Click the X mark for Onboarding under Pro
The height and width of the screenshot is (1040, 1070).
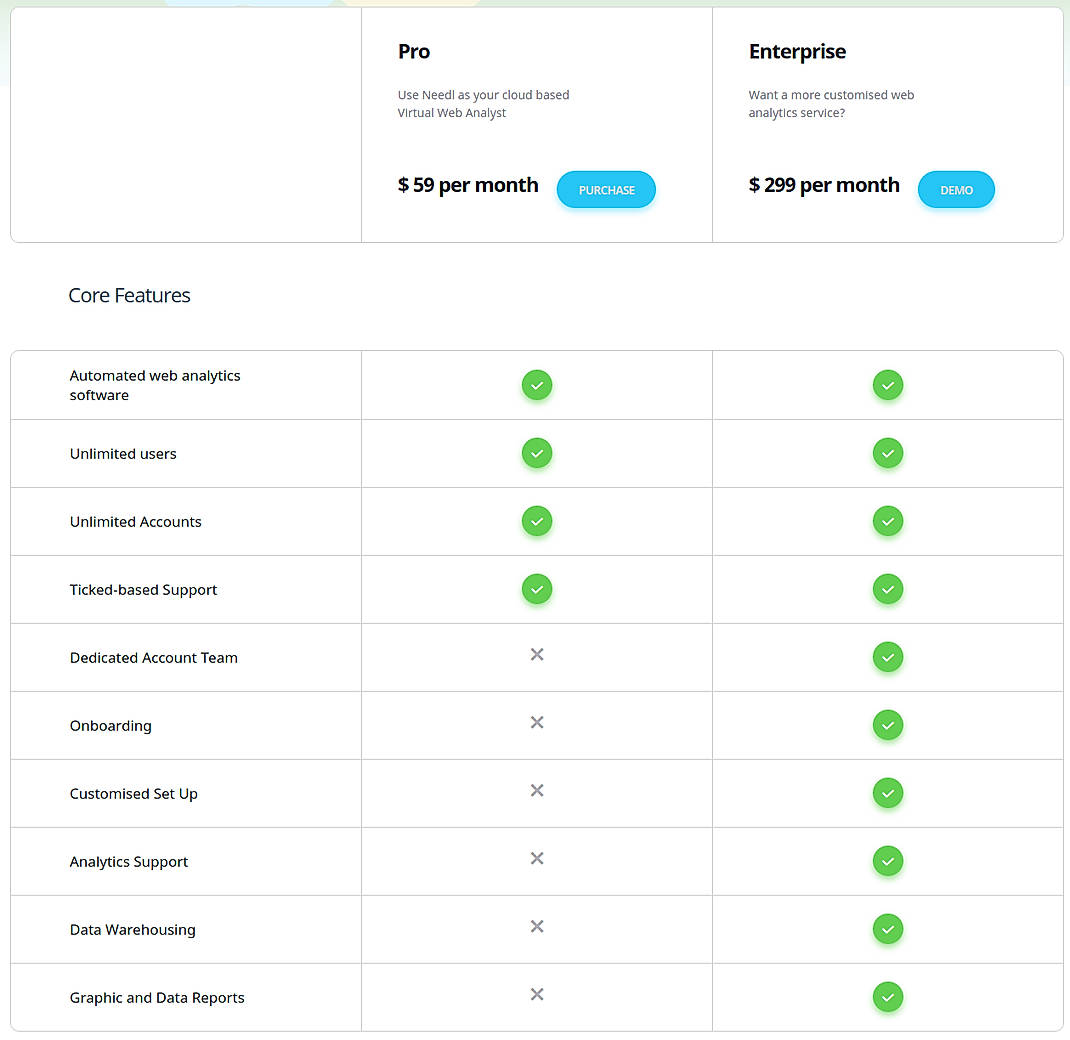click(537, 722)
